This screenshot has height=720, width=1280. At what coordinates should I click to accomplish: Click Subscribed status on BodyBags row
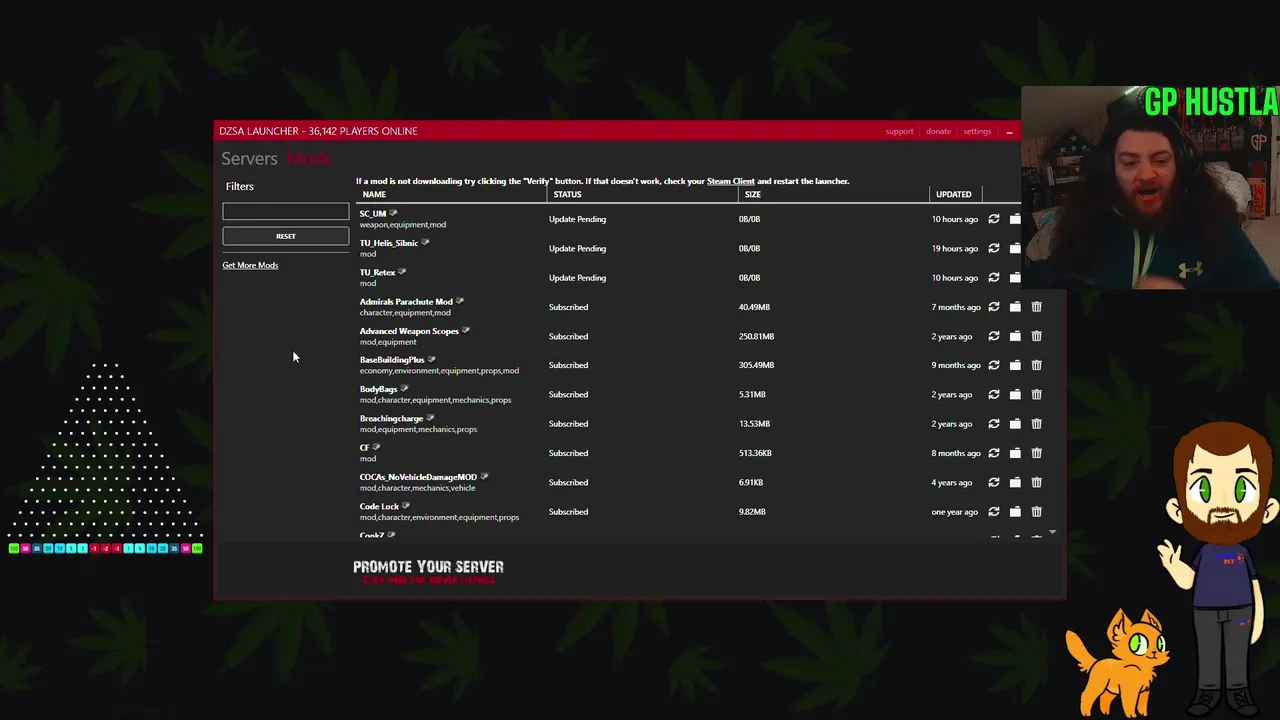pos(568,394)
